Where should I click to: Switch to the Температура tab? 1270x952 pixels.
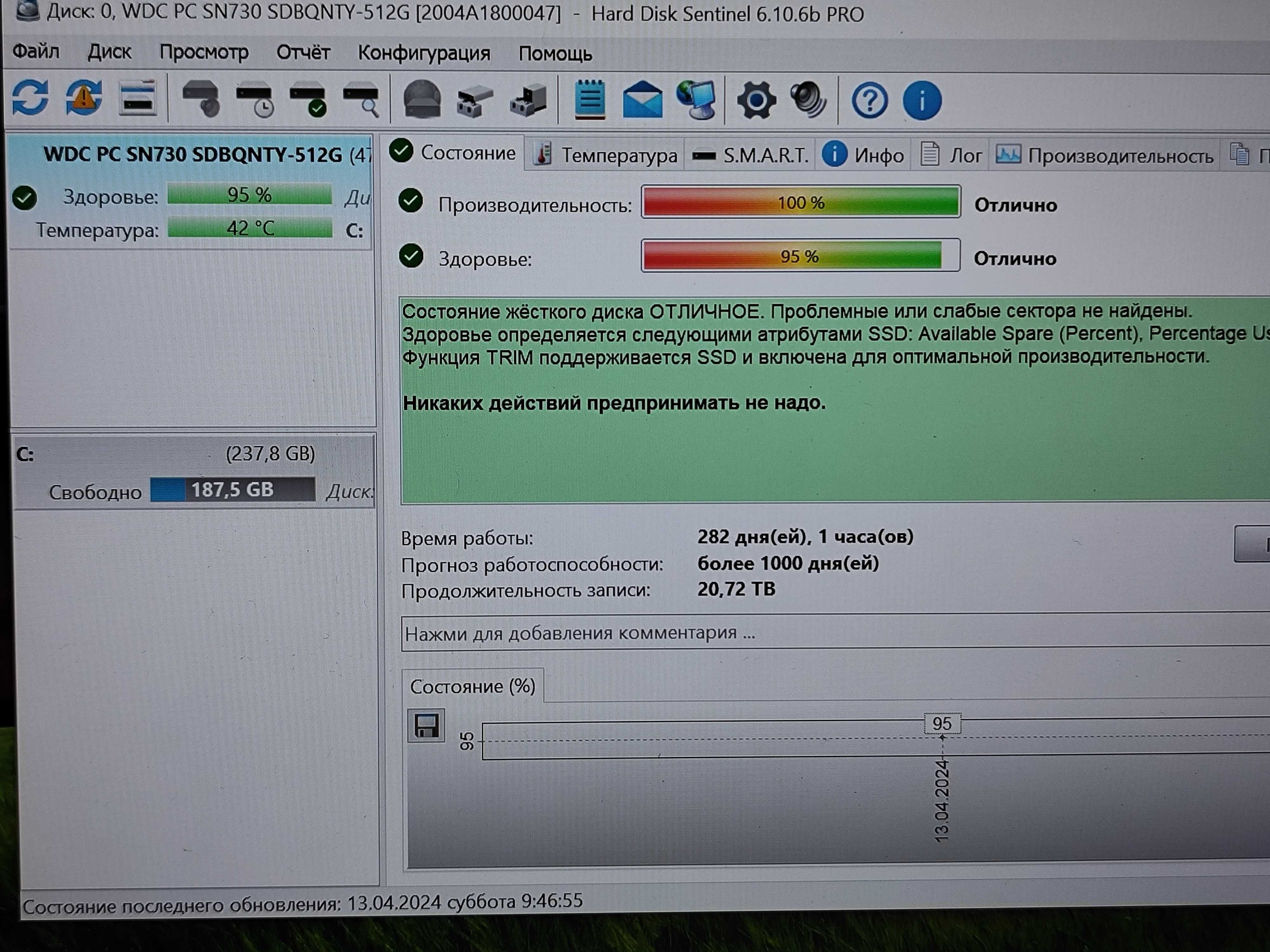(605, 155)
